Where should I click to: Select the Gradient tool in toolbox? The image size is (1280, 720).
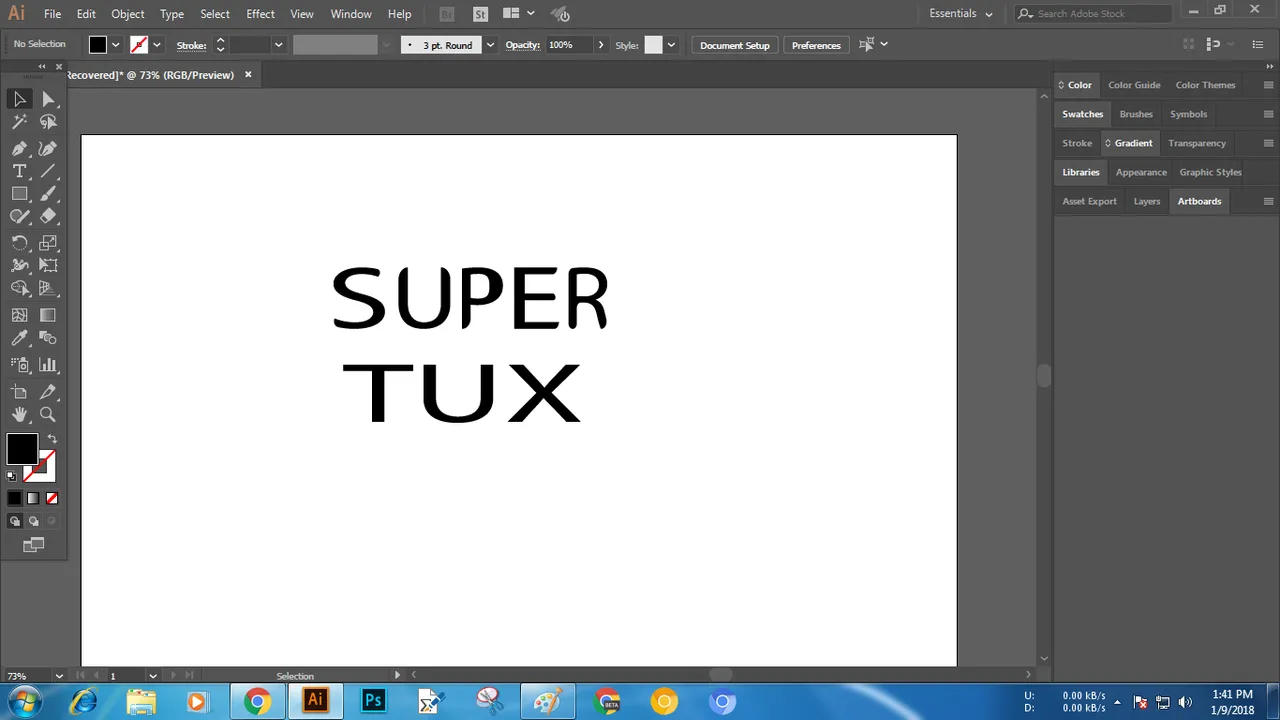tap(48, 315)
